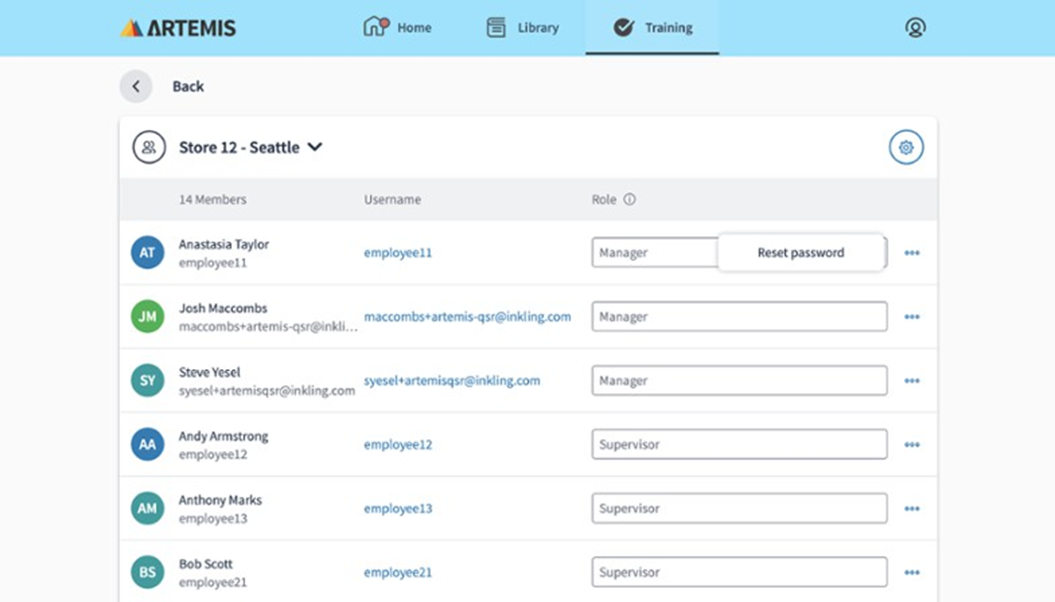Open store settings gear icon
Viewport: 1055px width, 602px height.
click(905, 147)
